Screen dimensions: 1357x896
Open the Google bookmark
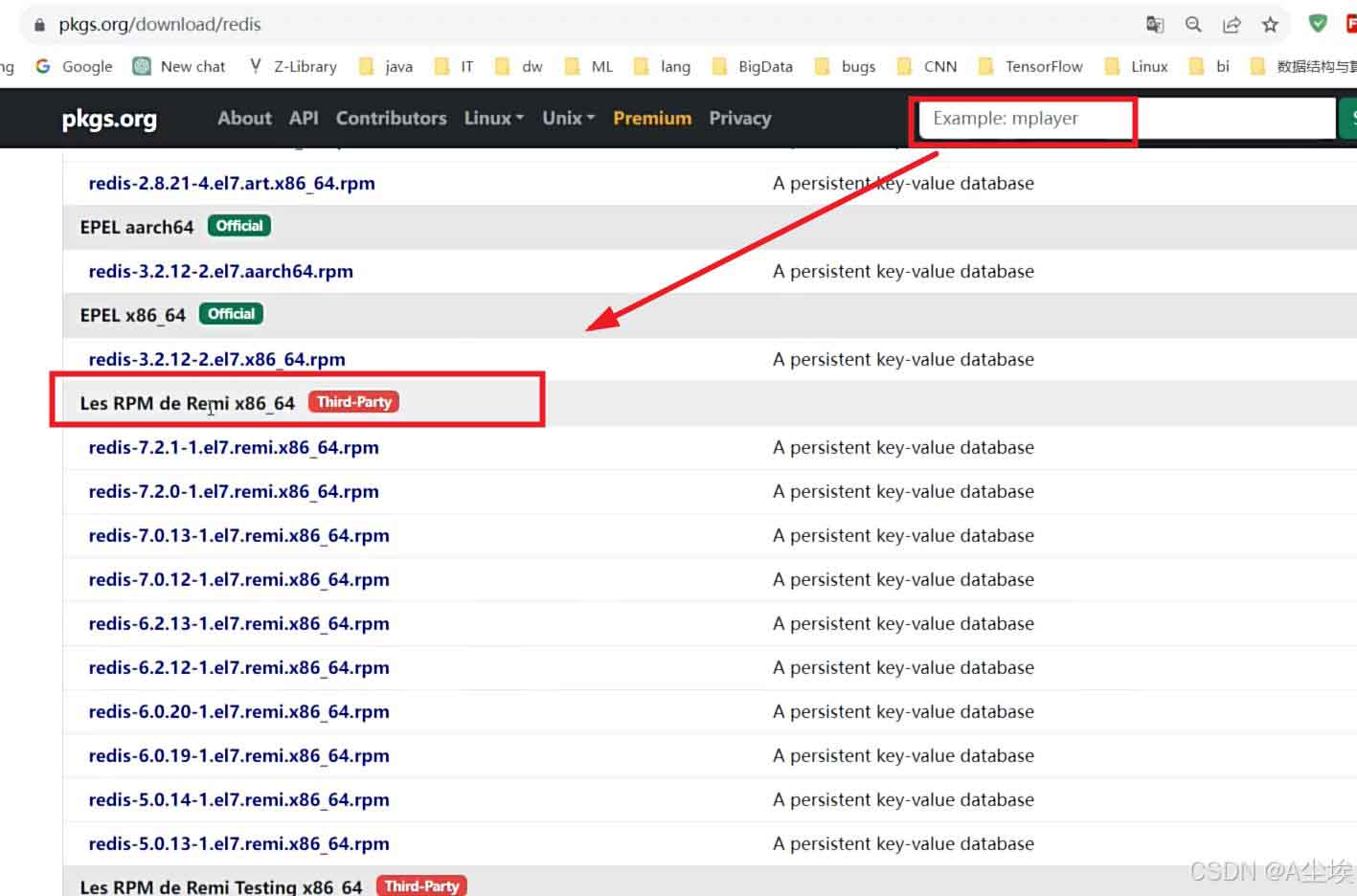click(75, 66)
